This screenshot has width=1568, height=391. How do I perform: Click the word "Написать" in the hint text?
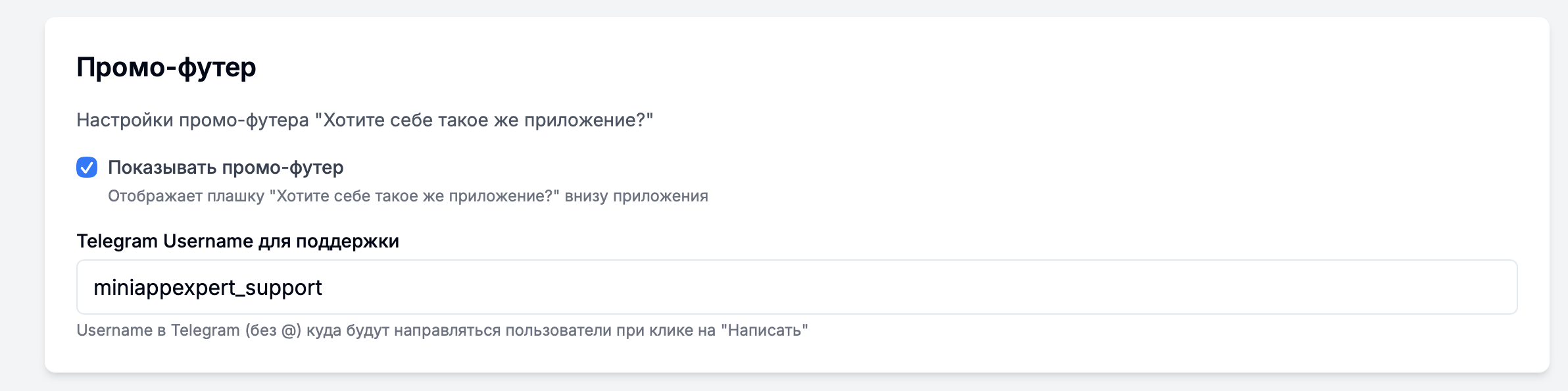[764, 330]
